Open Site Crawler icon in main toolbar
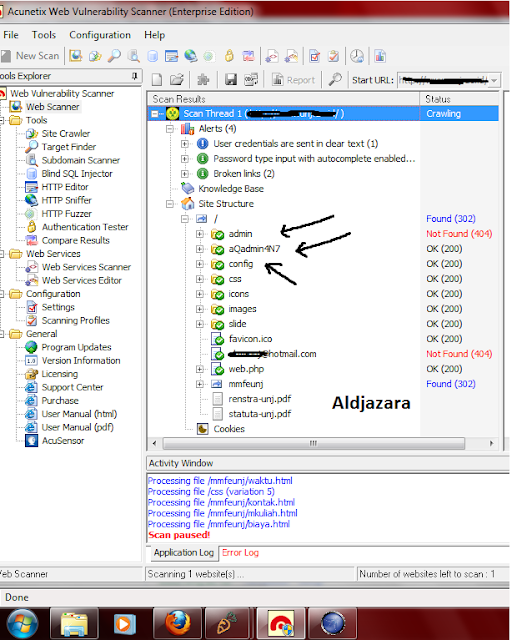The width and height of the screenshot is (512, 640). (x=95, y=56)
